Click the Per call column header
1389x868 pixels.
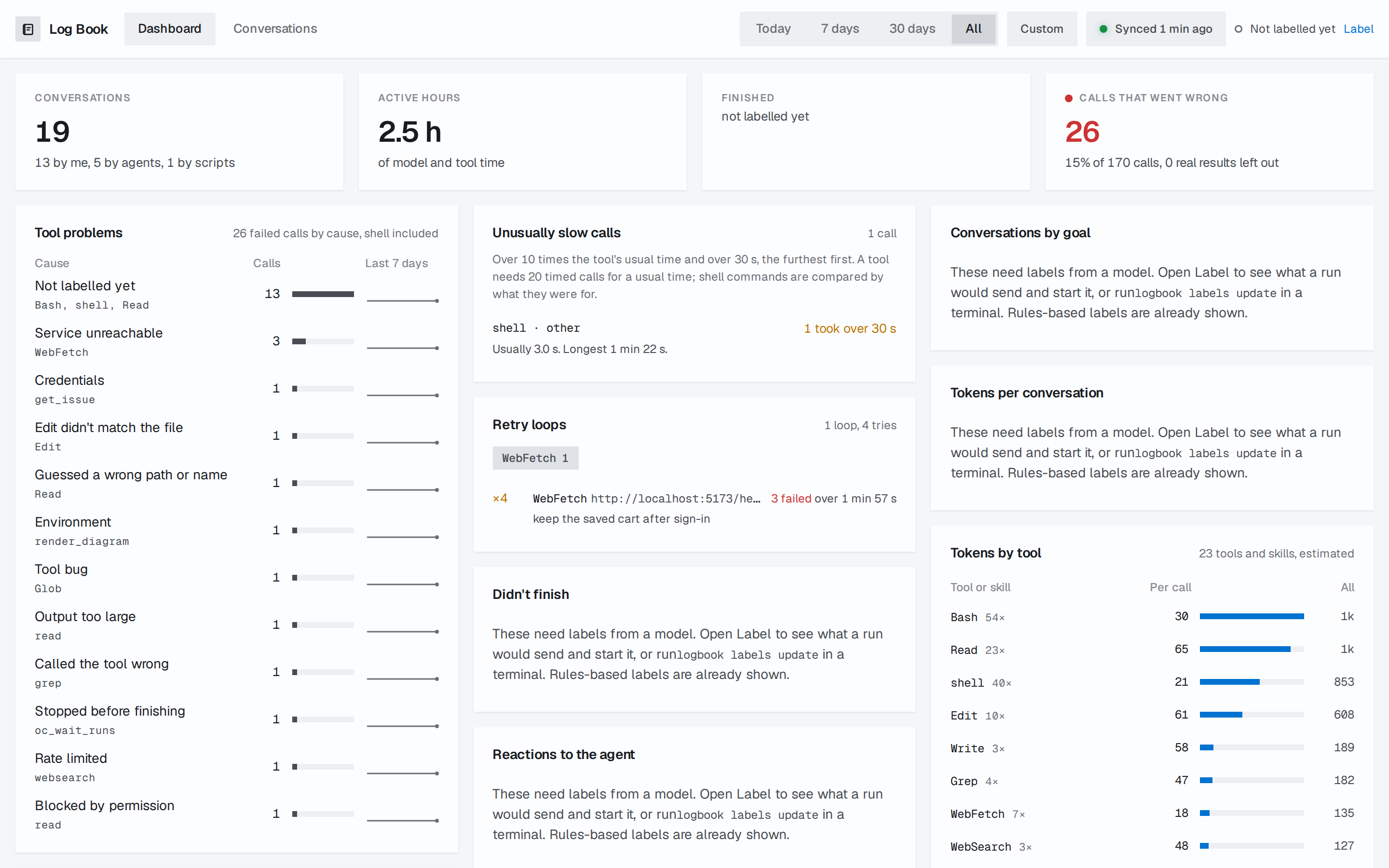1171,587
